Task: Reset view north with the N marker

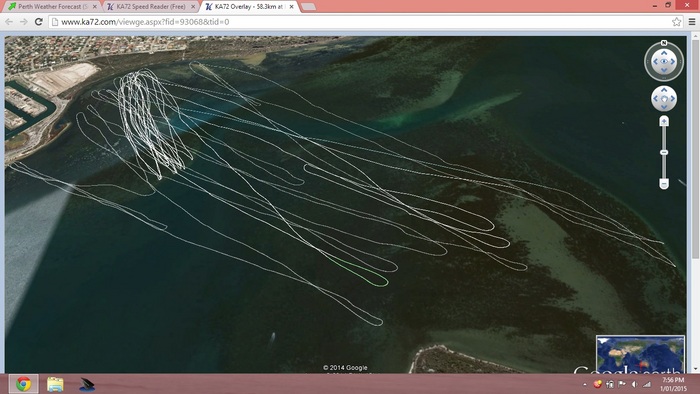Action: pos(664,43)
